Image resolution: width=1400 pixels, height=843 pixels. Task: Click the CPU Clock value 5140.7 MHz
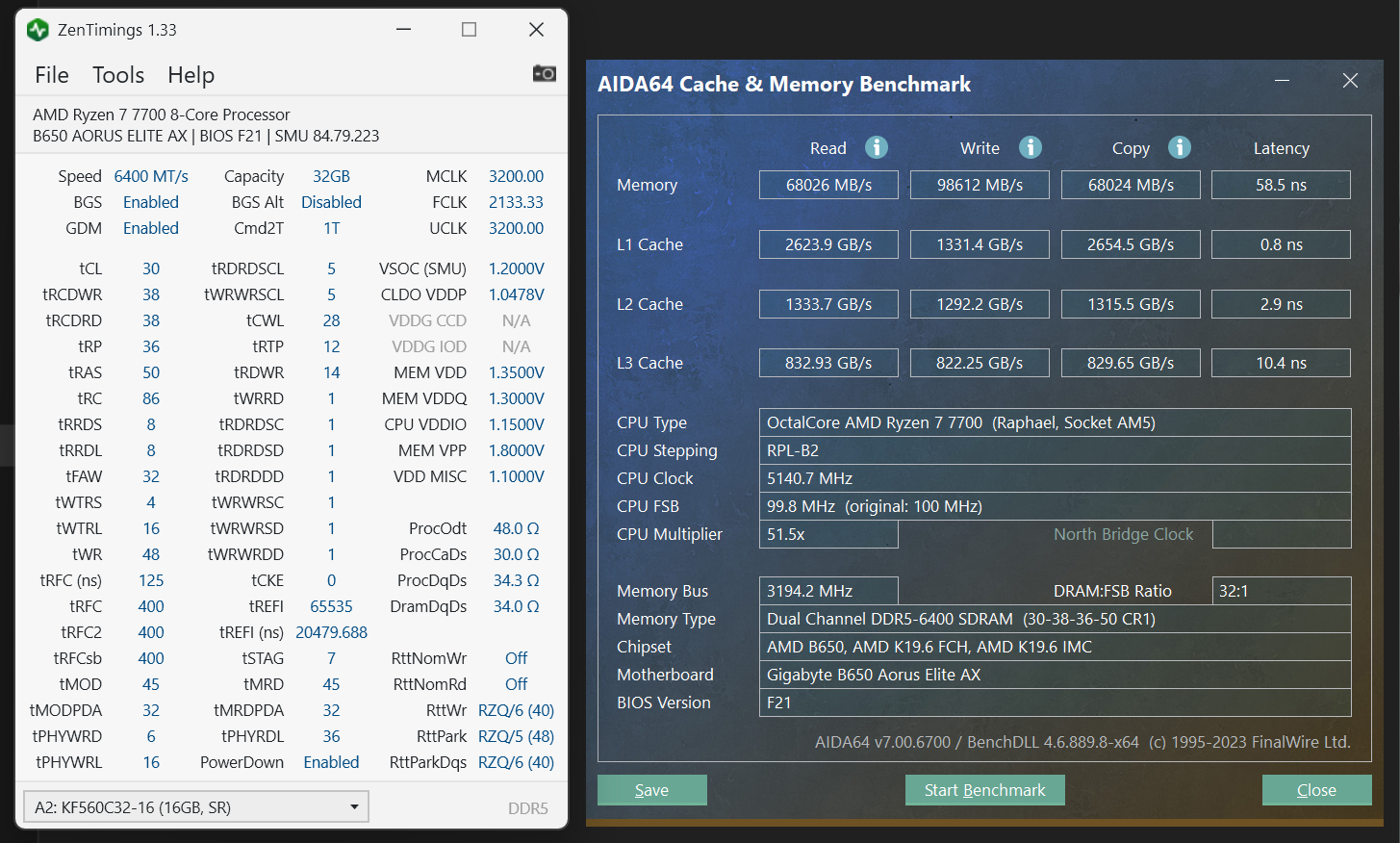(1056, 478)
